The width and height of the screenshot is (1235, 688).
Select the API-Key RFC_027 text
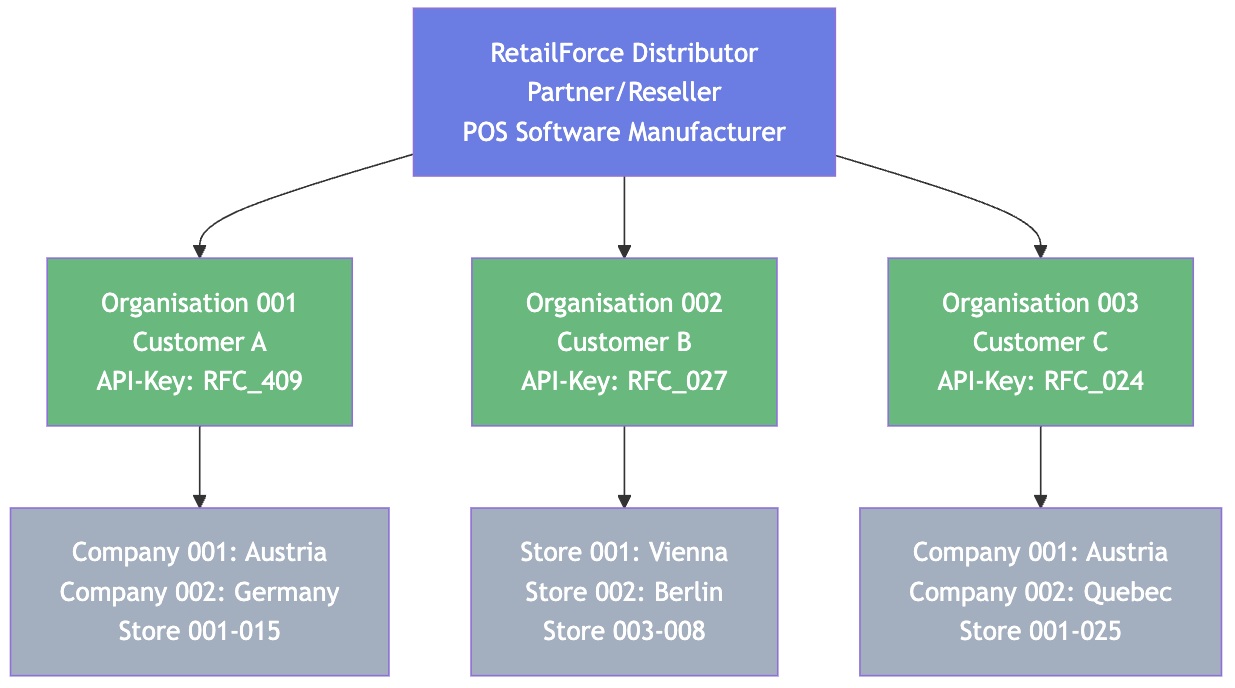click(623, 381)
